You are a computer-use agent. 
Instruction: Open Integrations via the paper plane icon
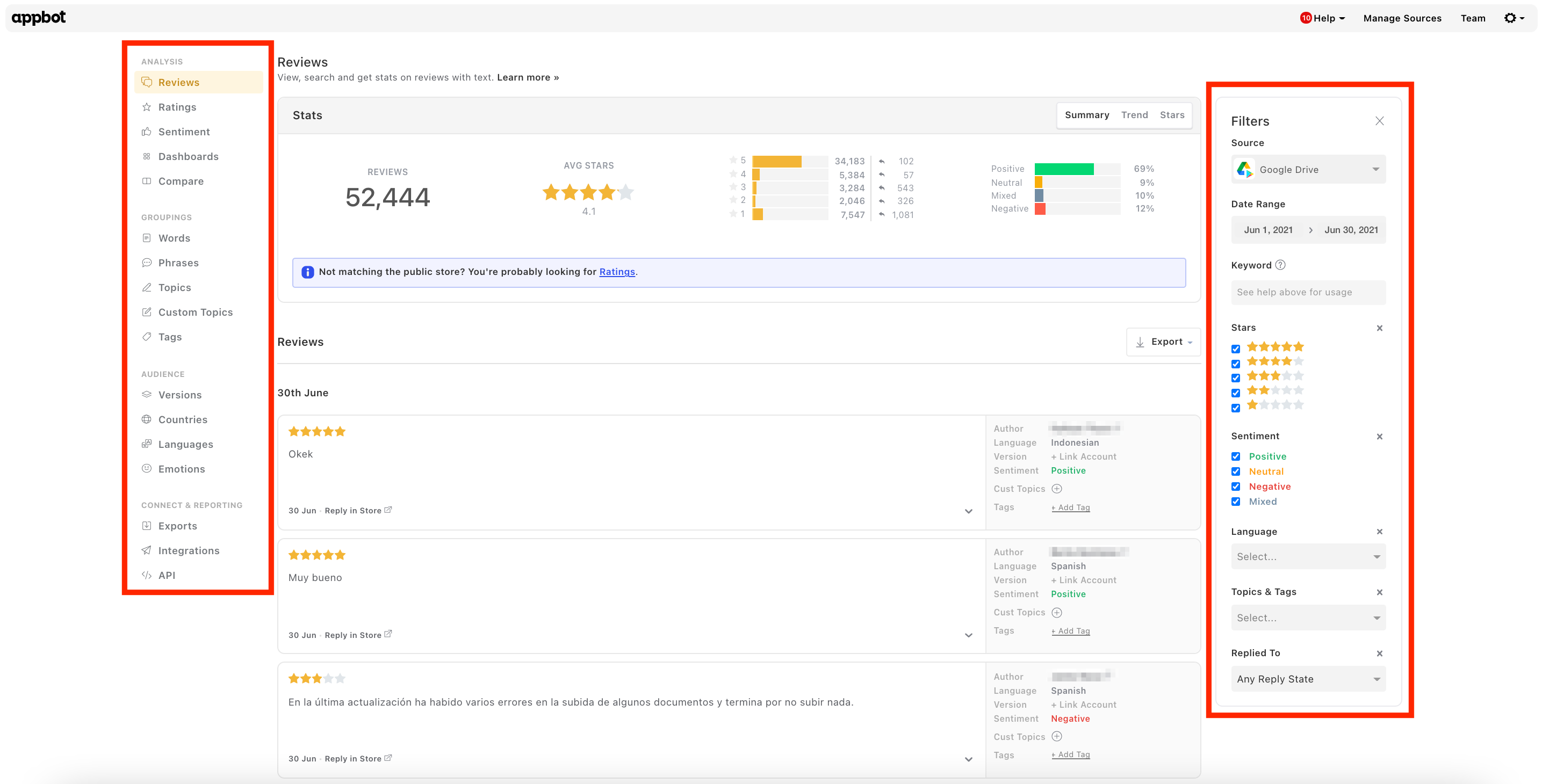coord(147,550)
